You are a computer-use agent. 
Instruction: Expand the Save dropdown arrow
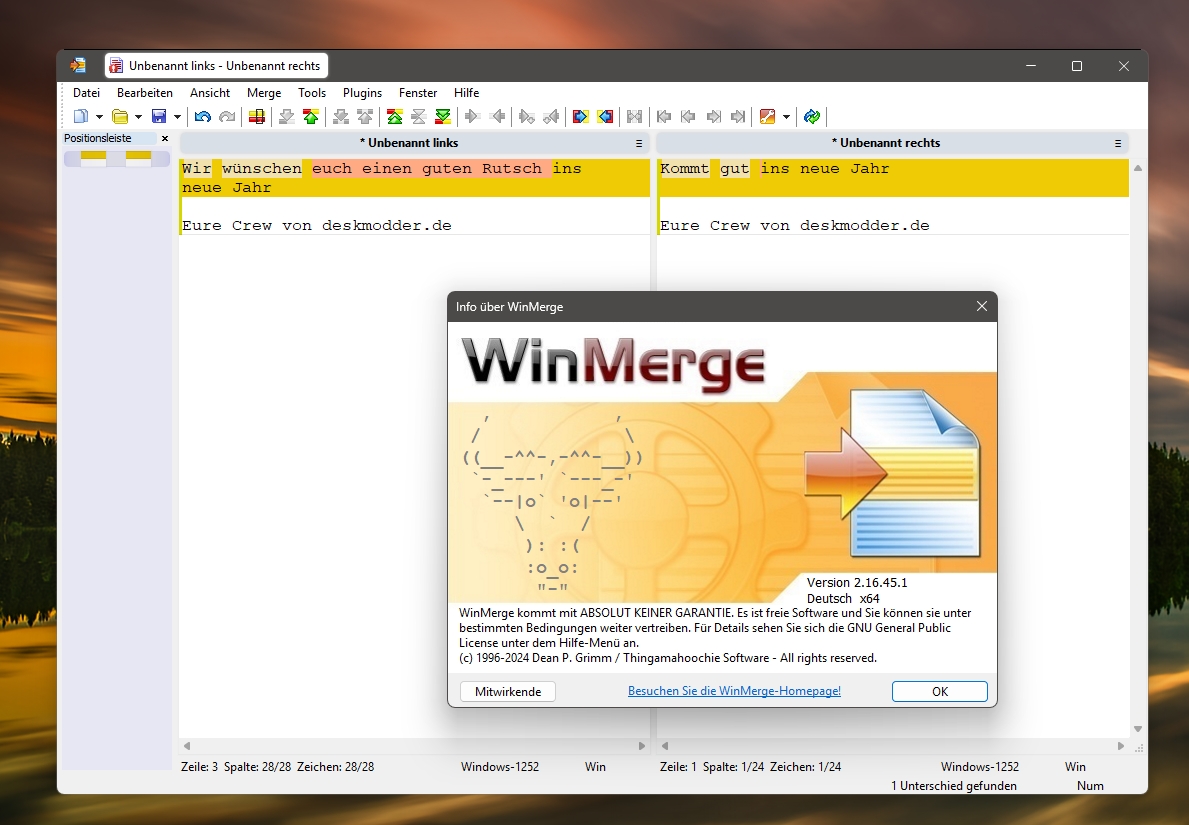(177, 117)
